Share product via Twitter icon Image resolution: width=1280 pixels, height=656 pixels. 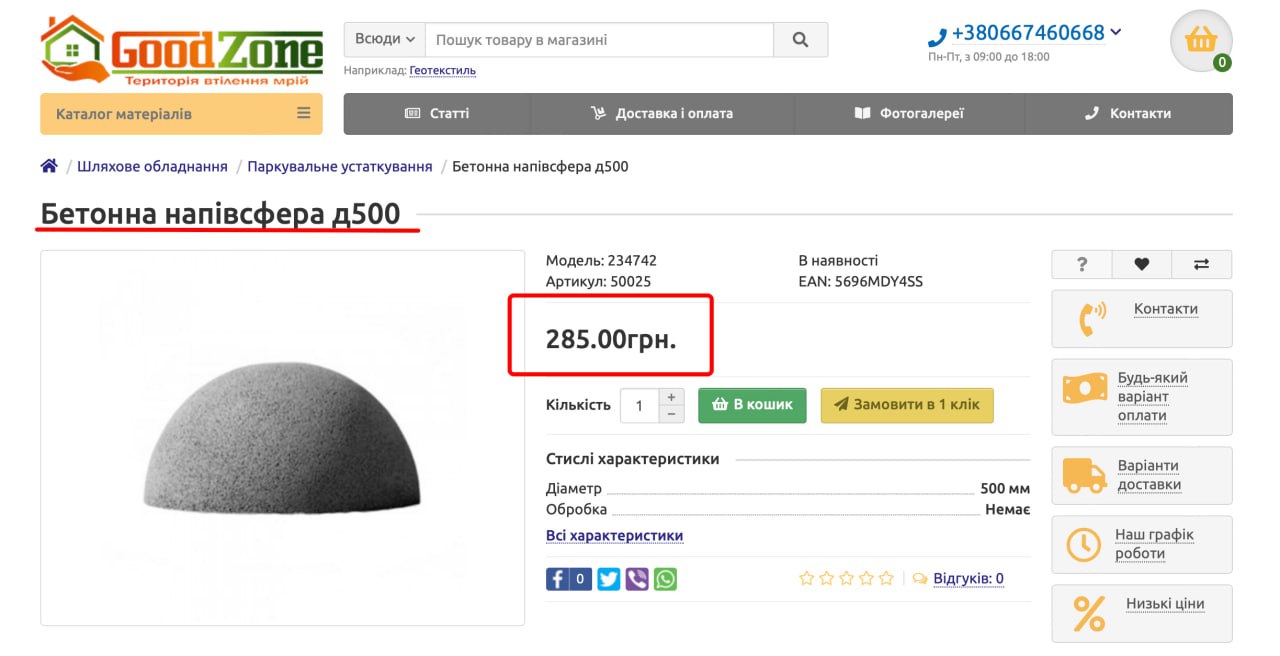(x=609, y=579)
